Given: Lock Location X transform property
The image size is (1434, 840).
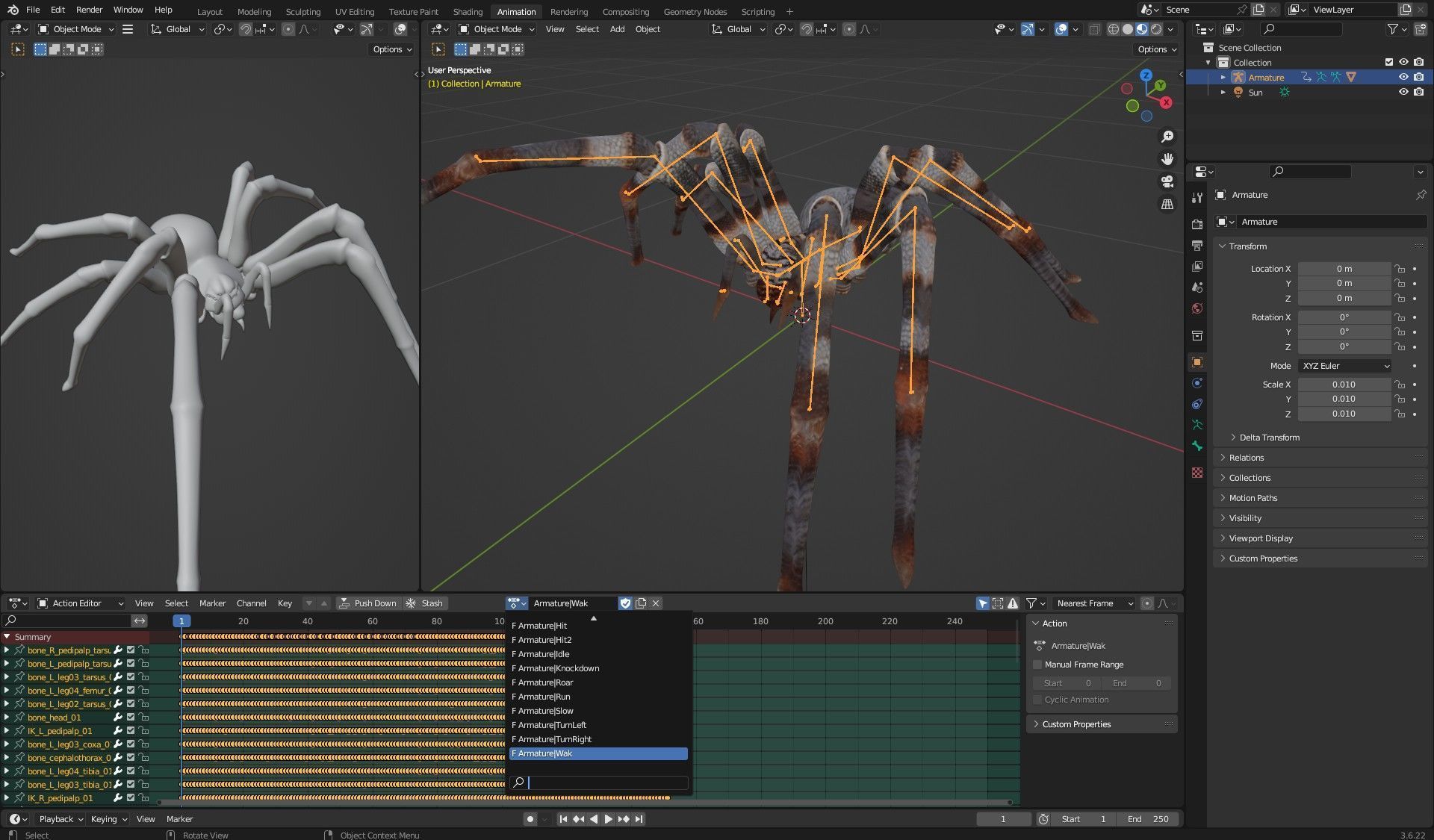Looking at the screenshot, I should pos(1400,269).
